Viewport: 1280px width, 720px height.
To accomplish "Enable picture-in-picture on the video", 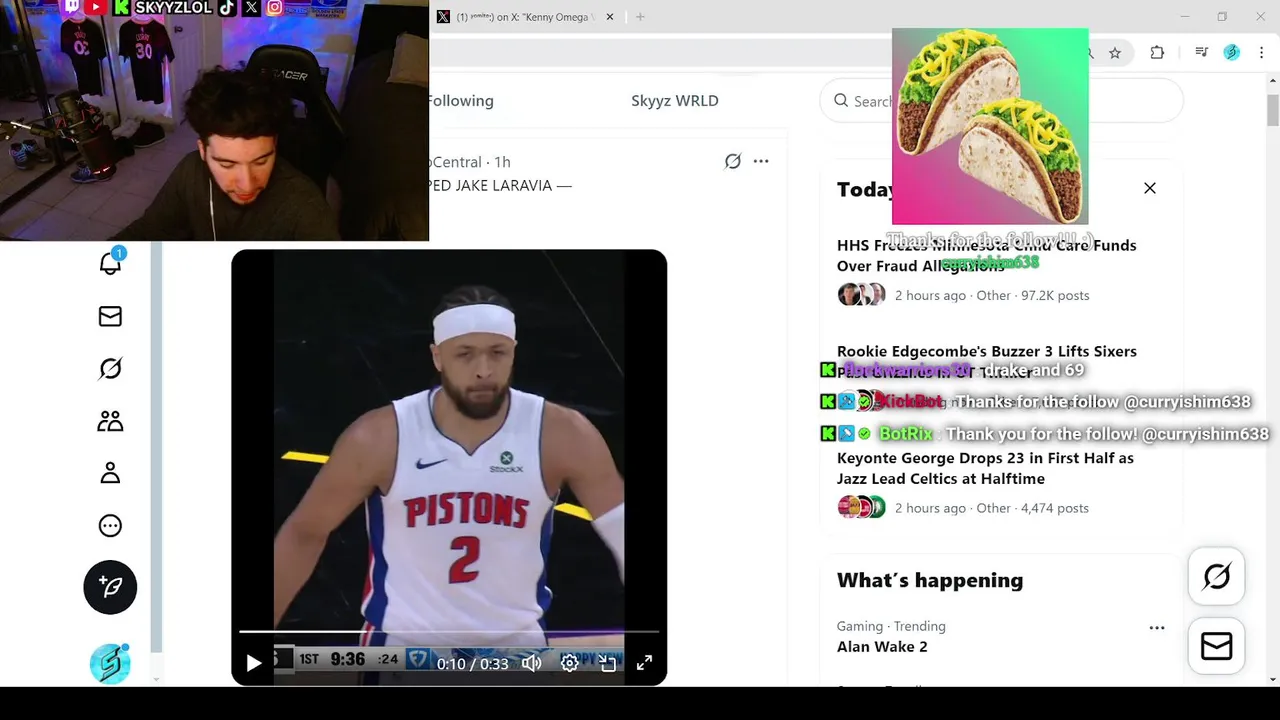I will [x=607, y=663].
